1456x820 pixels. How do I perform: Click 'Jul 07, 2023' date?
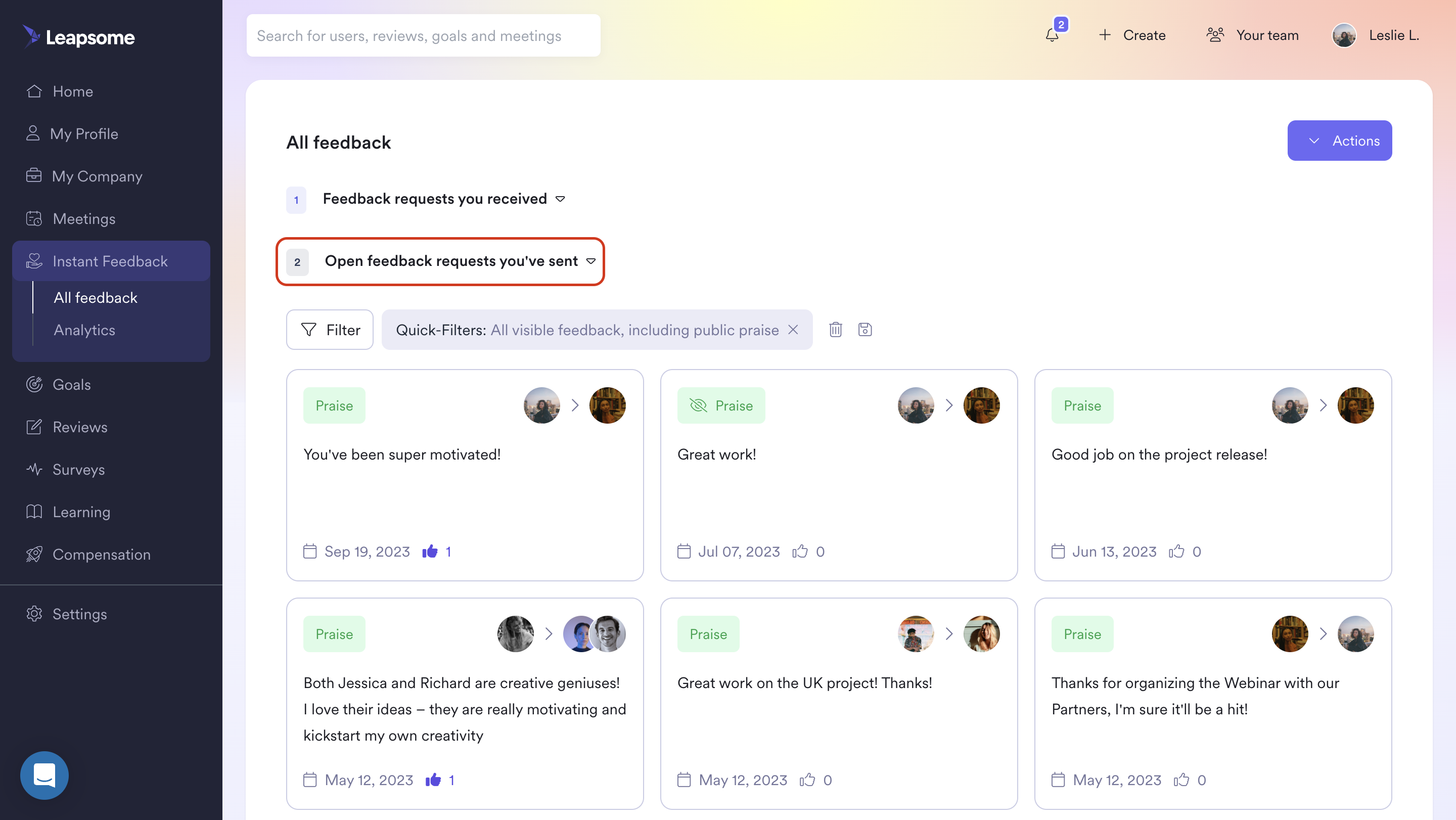[x=739, y=552]
